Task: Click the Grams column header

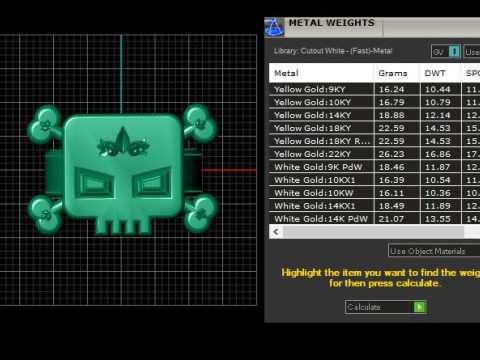Action: click(x=397, y=73)
